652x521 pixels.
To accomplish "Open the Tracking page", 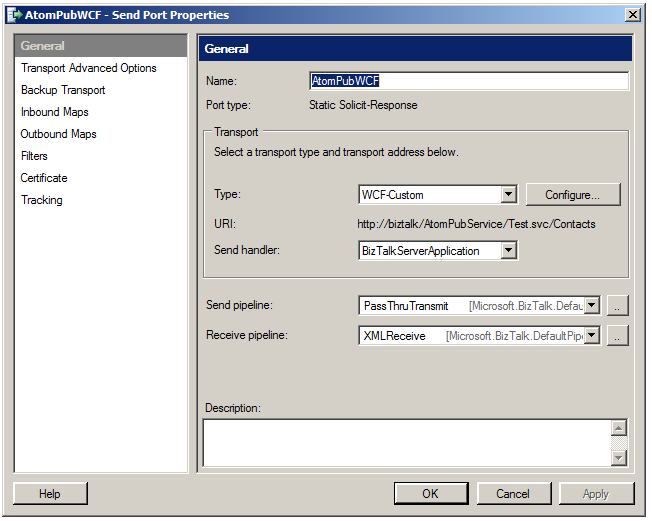I will click(42, 200).
